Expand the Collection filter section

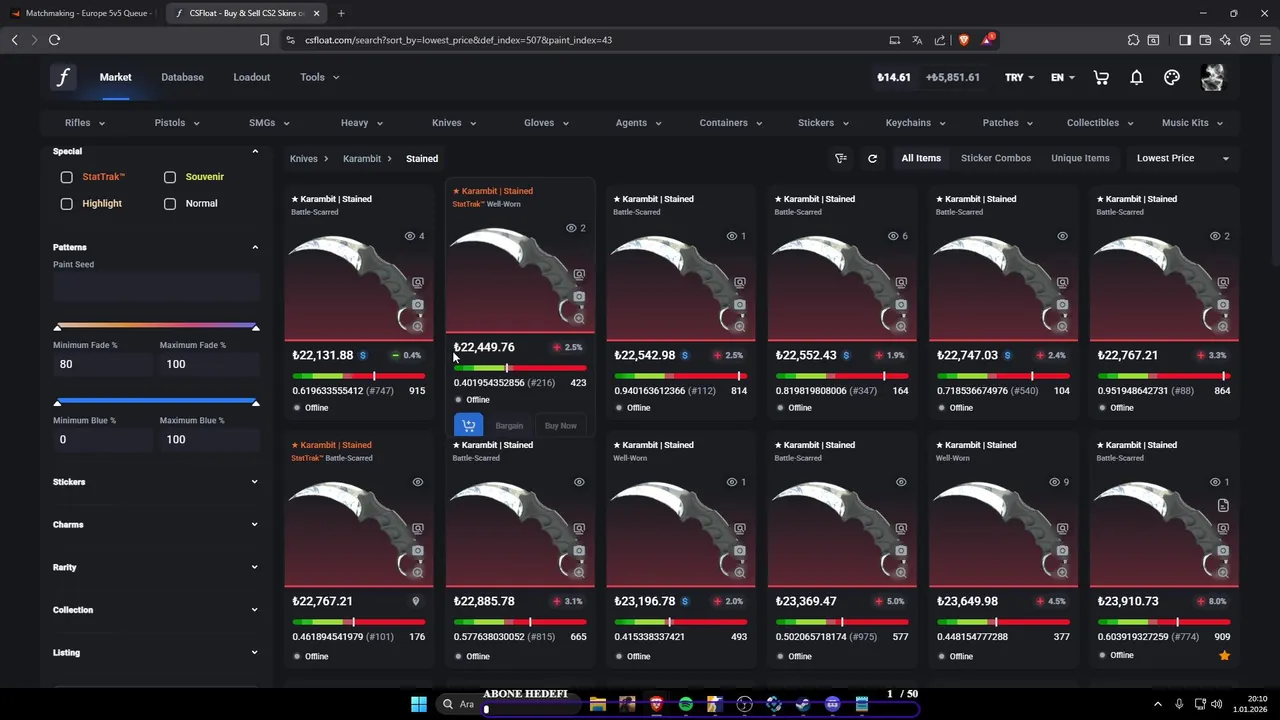point(155,610)
